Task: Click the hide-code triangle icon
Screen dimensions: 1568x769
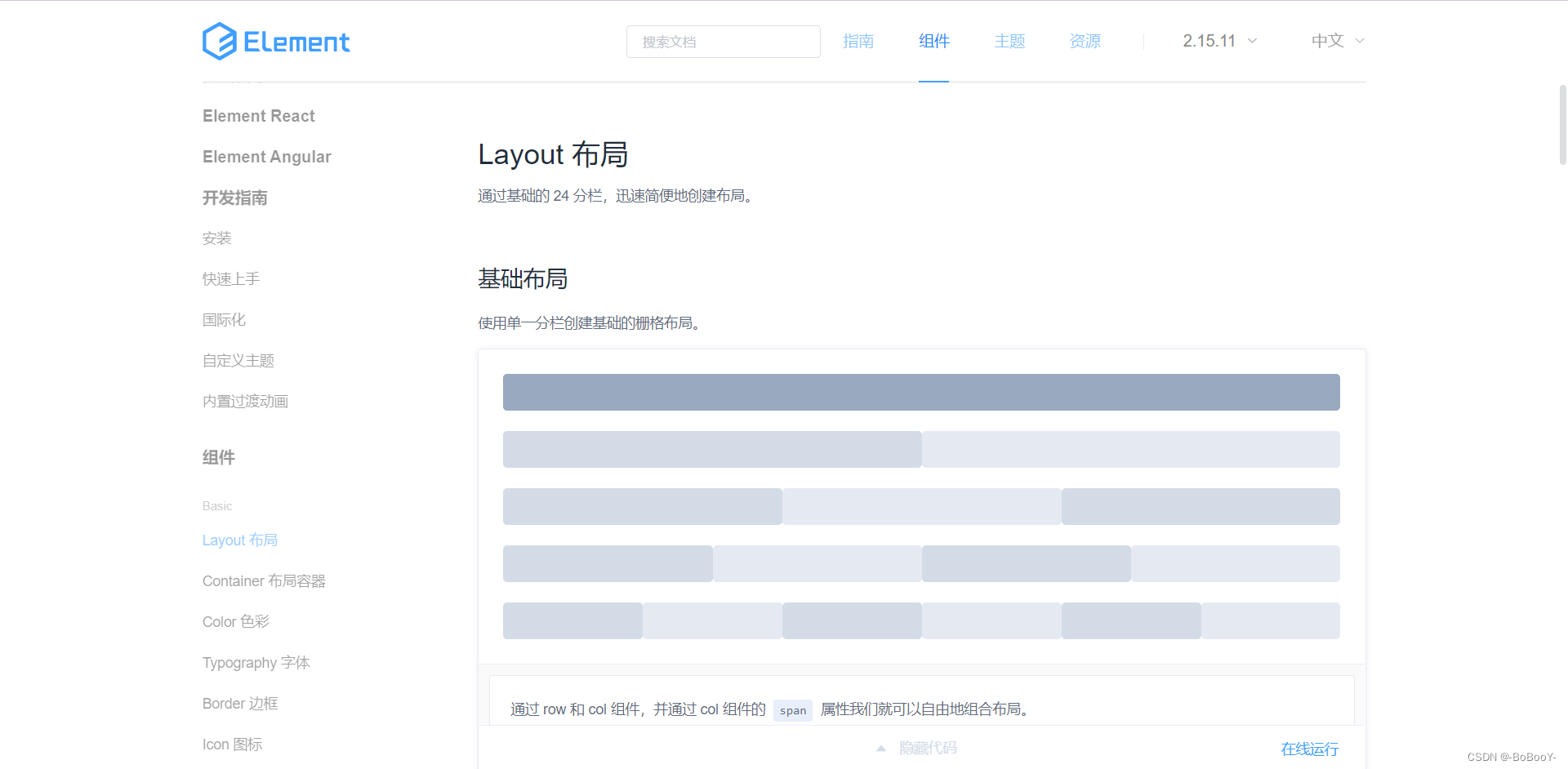Action: [x=881, y=748]
